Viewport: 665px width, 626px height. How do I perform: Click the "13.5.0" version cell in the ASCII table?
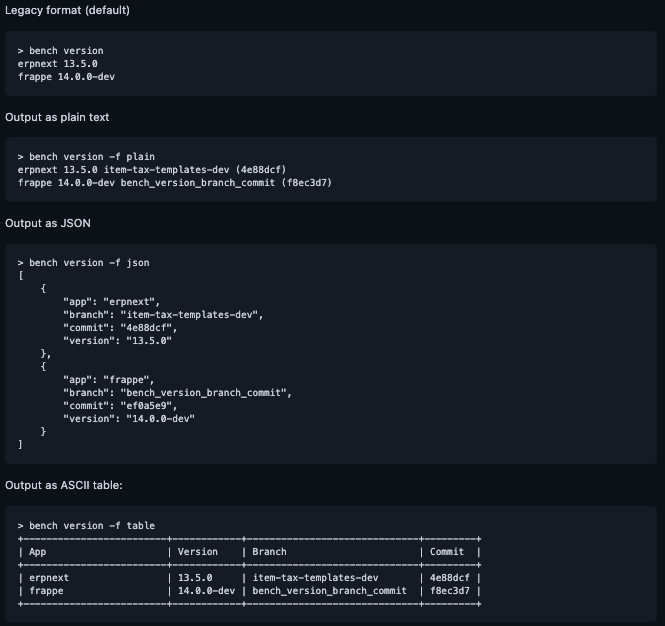pyautogui.click(x=195, y=578)
